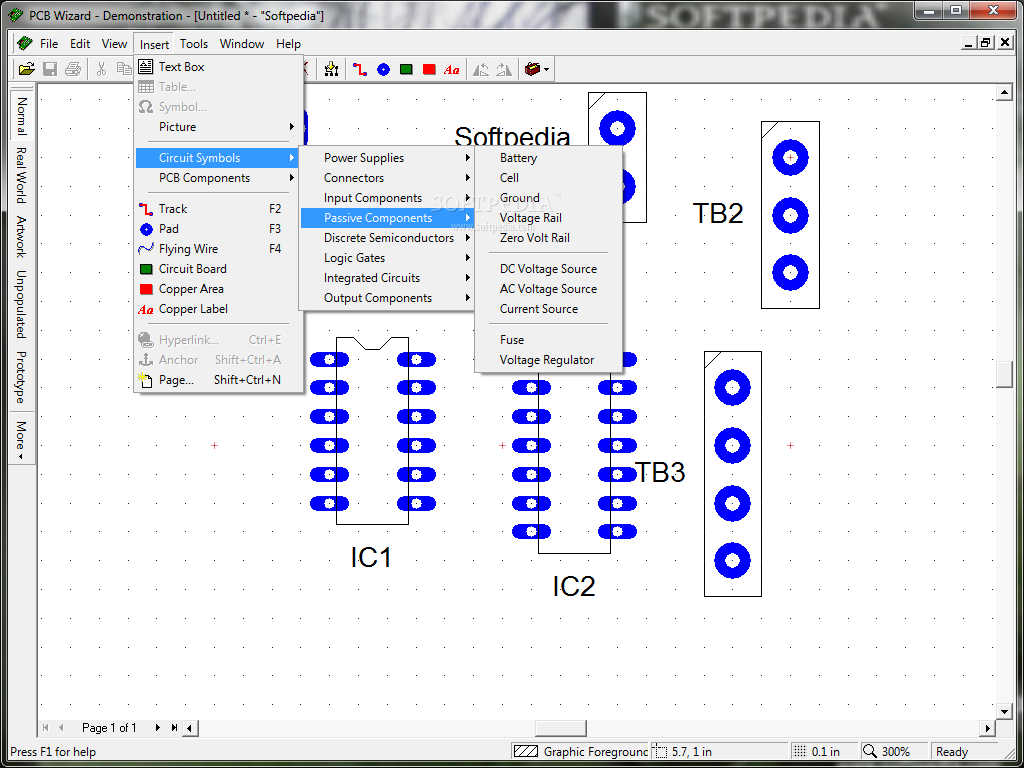Select the green Circuit Board toolbar icon
This screenshot has width=1024, height=768.
tap(406, 69)
